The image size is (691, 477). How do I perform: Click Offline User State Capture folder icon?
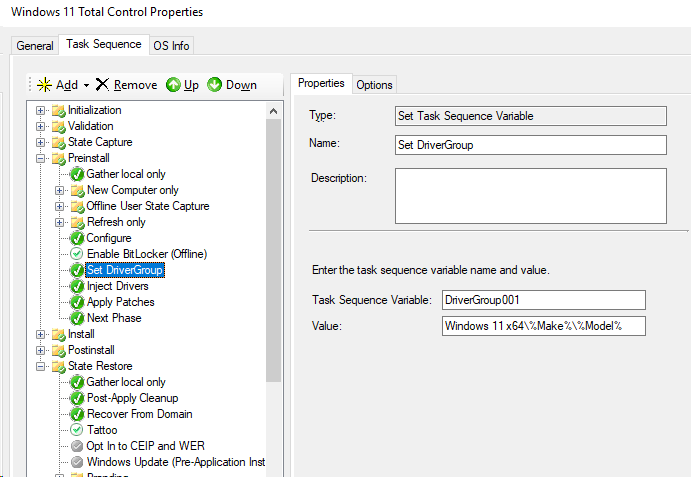(77, 206)
